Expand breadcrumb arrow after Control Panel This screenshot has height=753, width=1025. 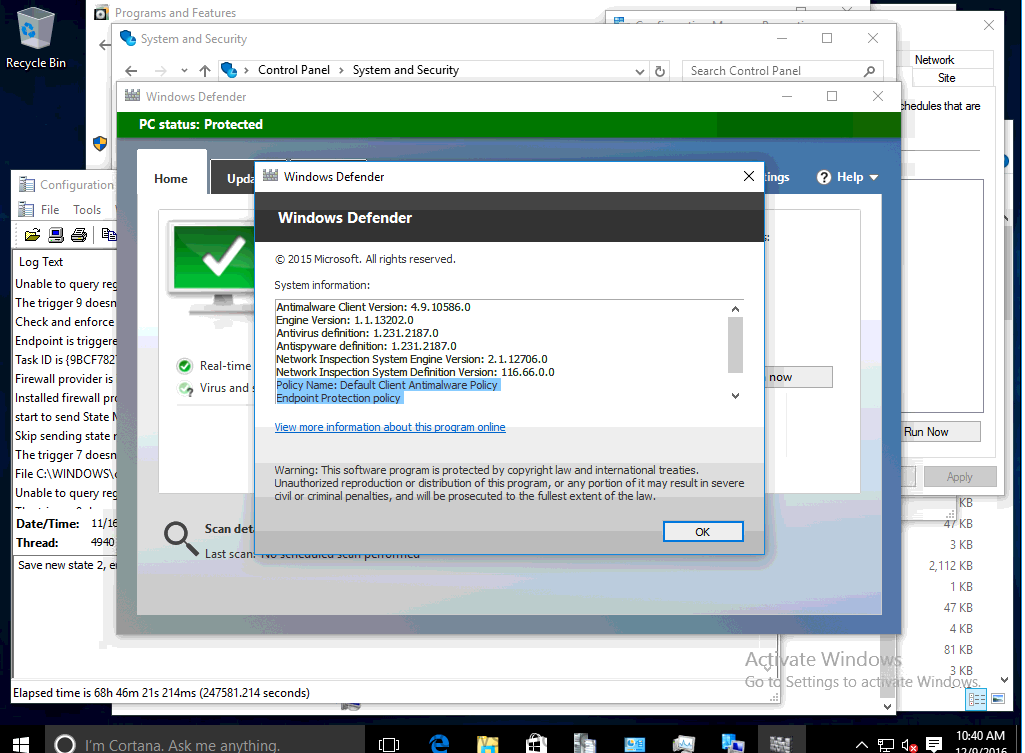[x=341, y=71]
